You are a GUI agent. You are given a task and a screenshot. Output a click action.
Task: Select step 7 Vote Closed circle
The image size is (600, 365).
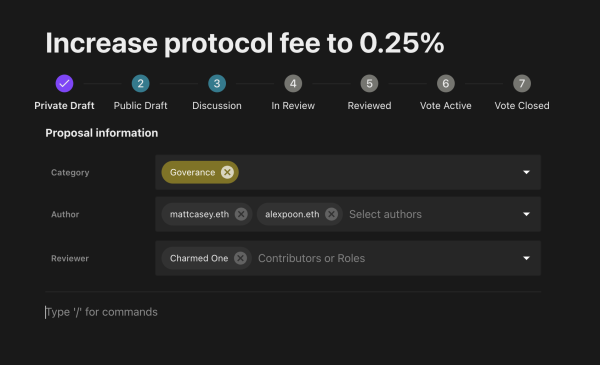[522, 83]
